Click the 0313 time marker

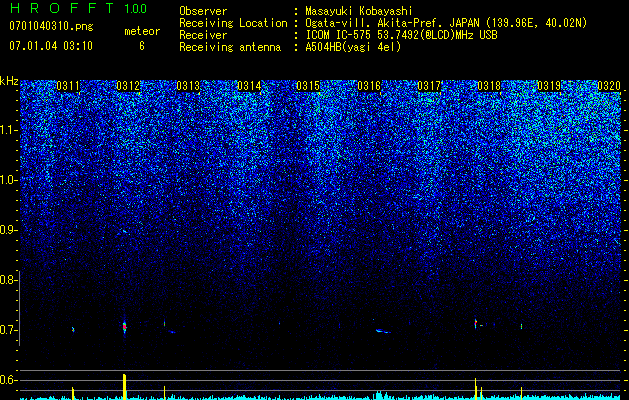pyautogui.click(x=188, y=86)
